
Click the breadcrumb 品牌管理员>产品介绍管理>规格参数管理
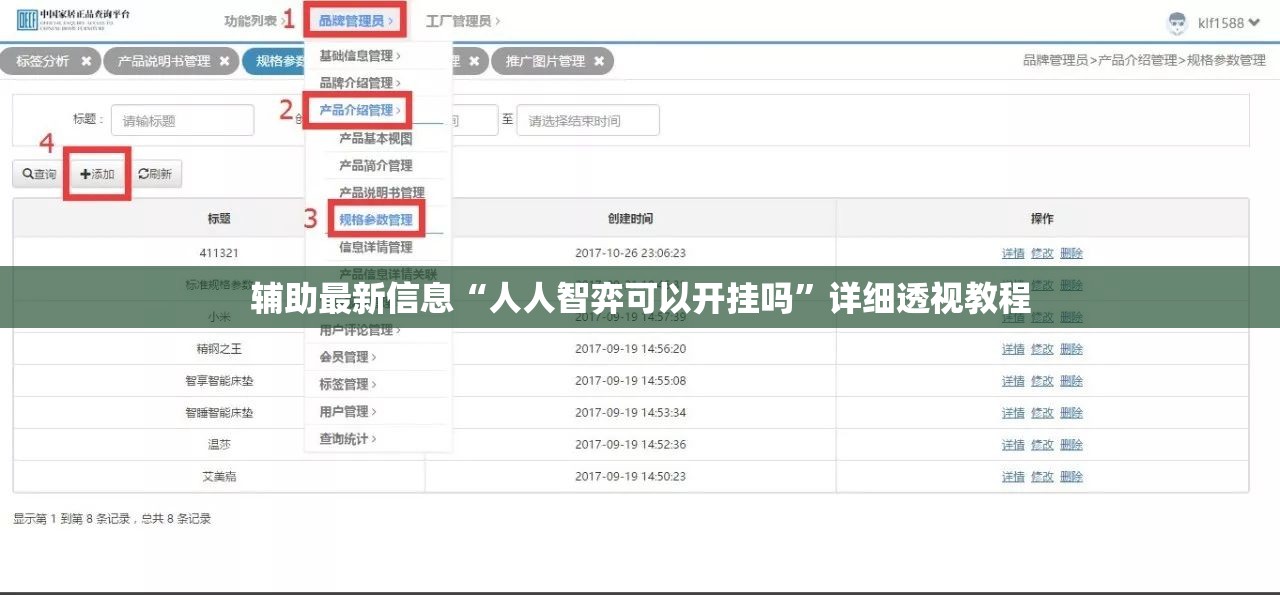click(x=1144, y=61)
